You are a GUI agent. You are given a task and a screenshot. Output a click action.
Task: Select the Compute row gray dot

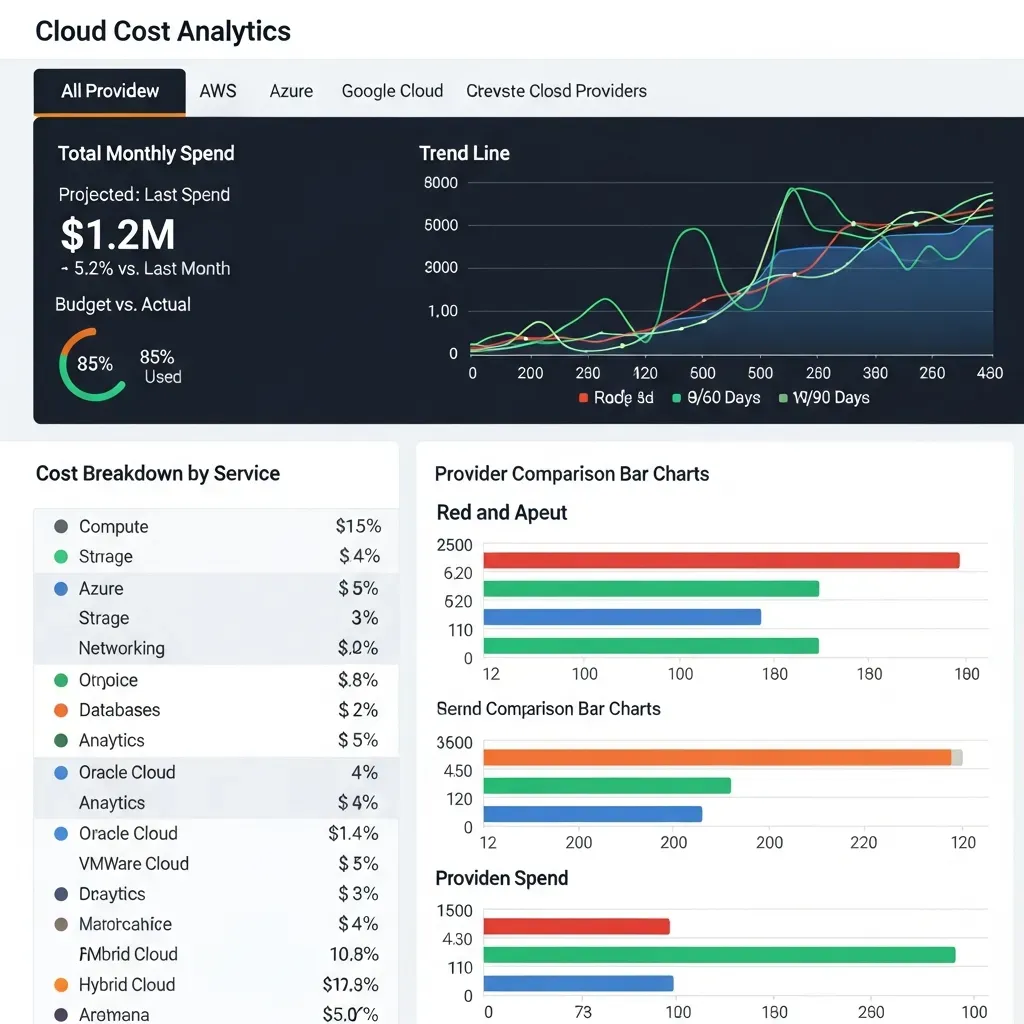click(61, 526)
